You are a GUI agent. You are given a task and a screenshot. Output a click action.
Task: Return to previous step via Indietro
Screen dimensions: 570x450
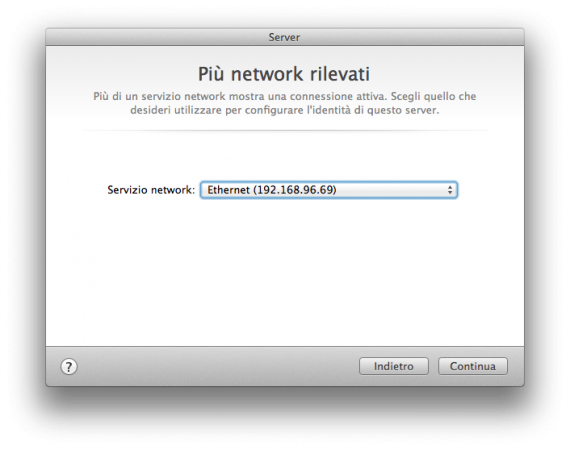(394, 366)
